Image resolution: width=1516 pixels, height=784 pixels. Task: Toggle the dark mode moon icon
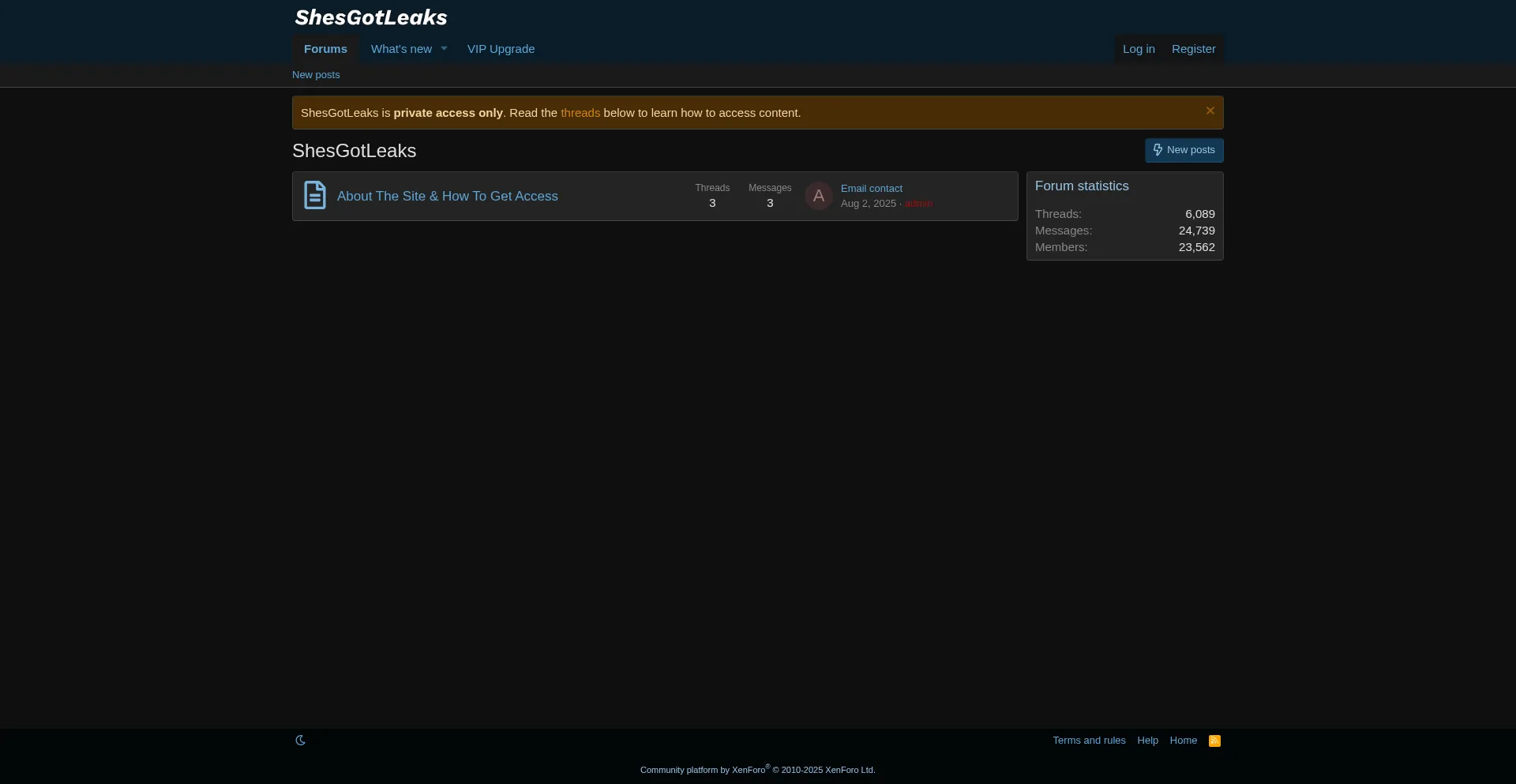click(300, 741)
